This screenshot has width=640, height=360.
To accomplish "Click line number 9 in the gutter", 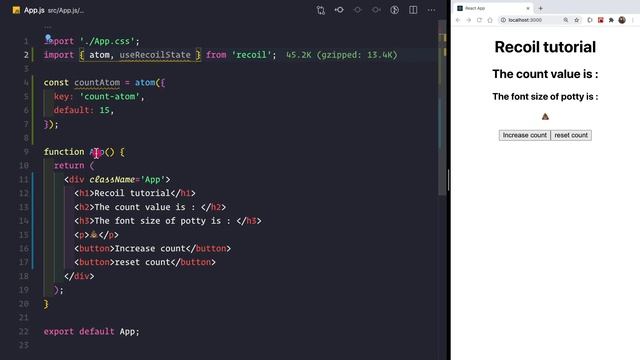I will coord(26,152).
